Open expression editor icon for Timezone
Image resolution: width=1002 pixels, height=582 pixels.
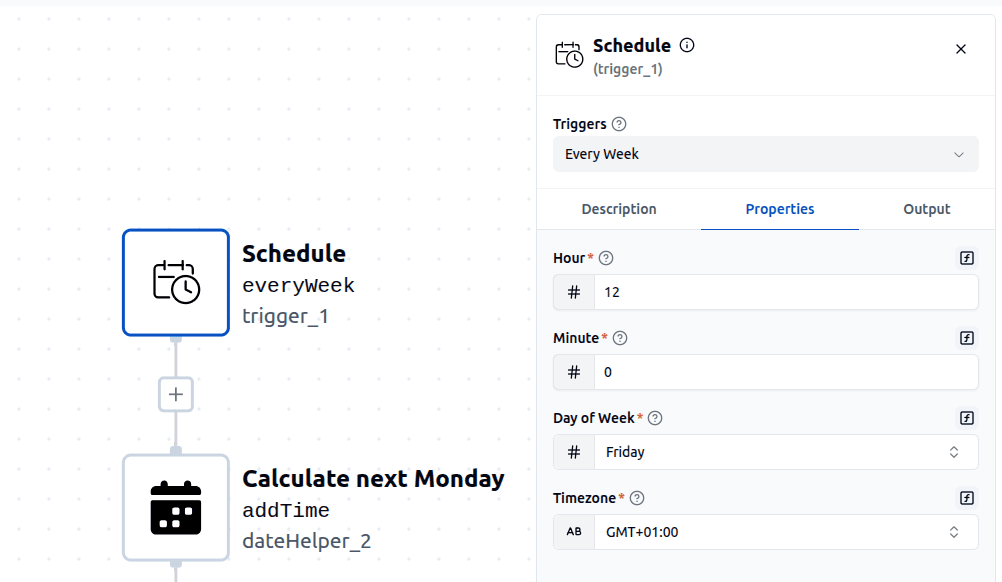[966, 497]
